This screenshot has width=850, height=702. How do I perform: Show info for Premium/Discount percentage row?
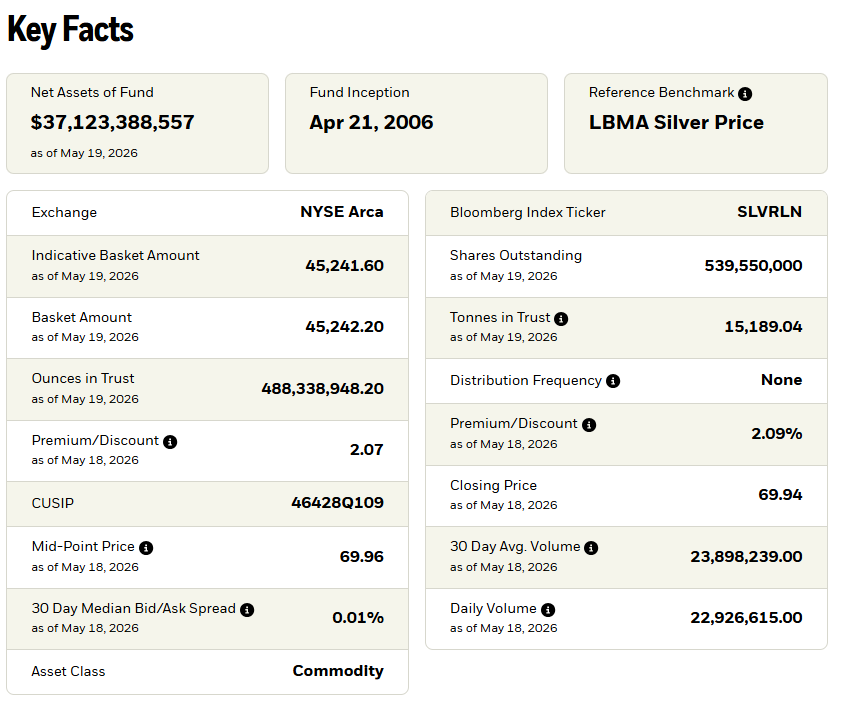(x=589, y=425)
